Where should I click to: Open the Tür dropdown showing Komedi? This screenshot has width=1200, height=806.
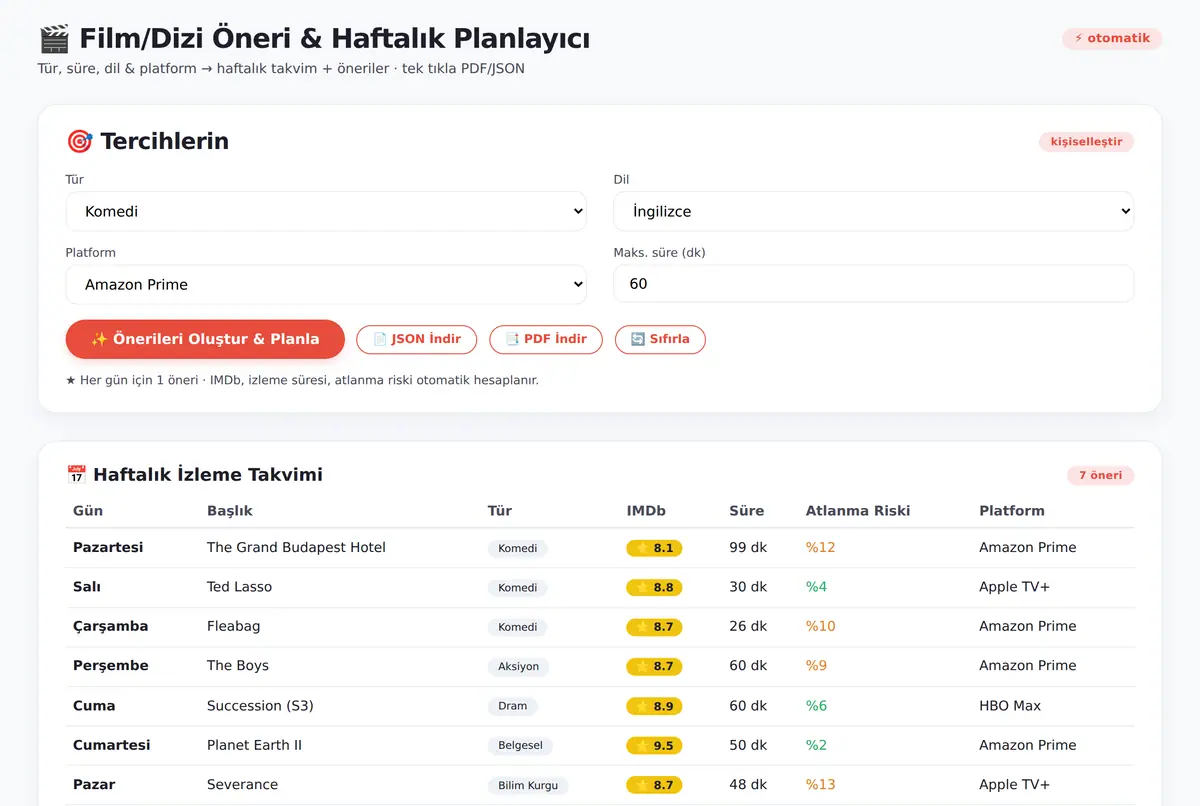click(326, 211)
